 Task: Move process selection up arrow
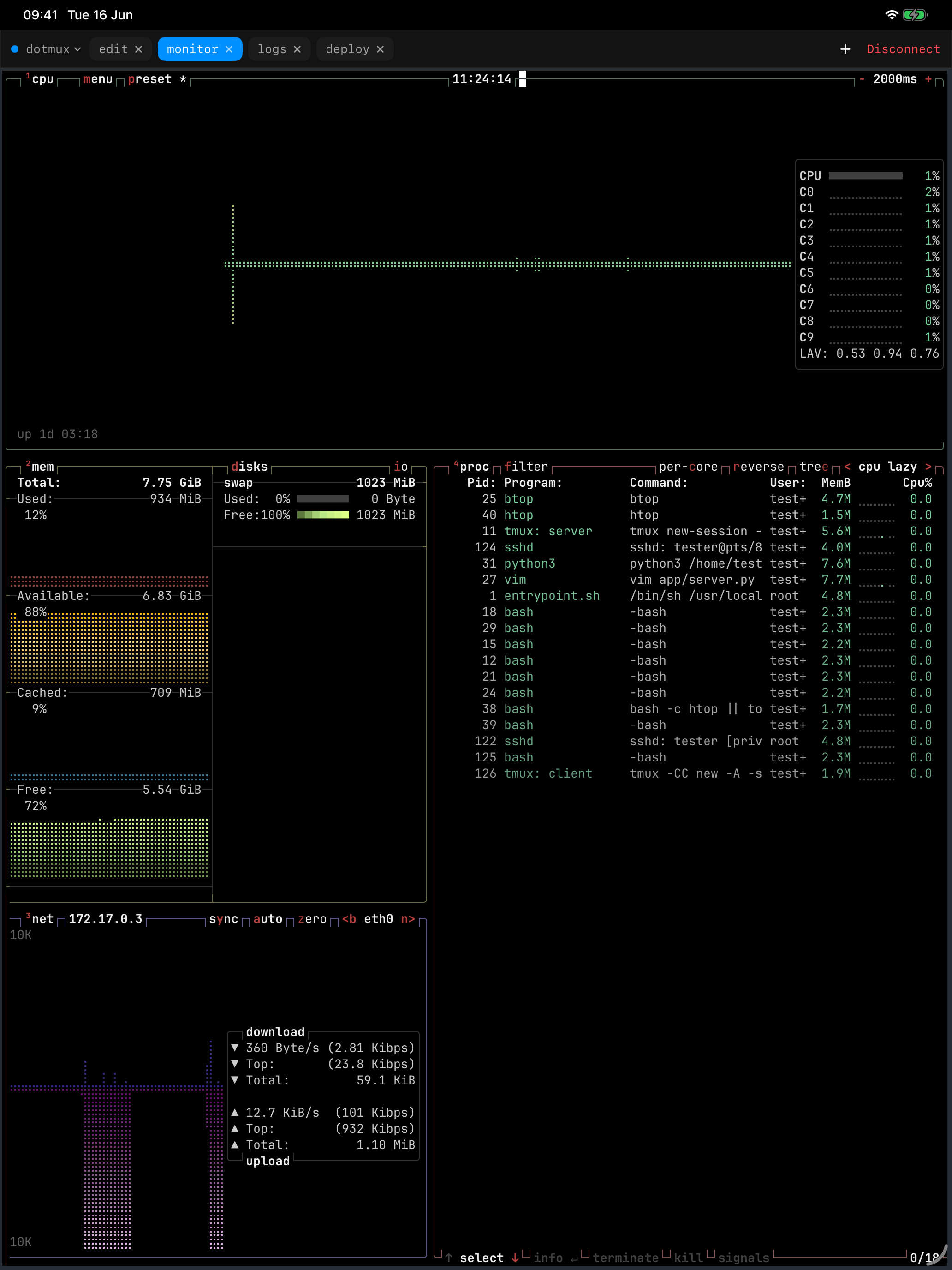449,1258
